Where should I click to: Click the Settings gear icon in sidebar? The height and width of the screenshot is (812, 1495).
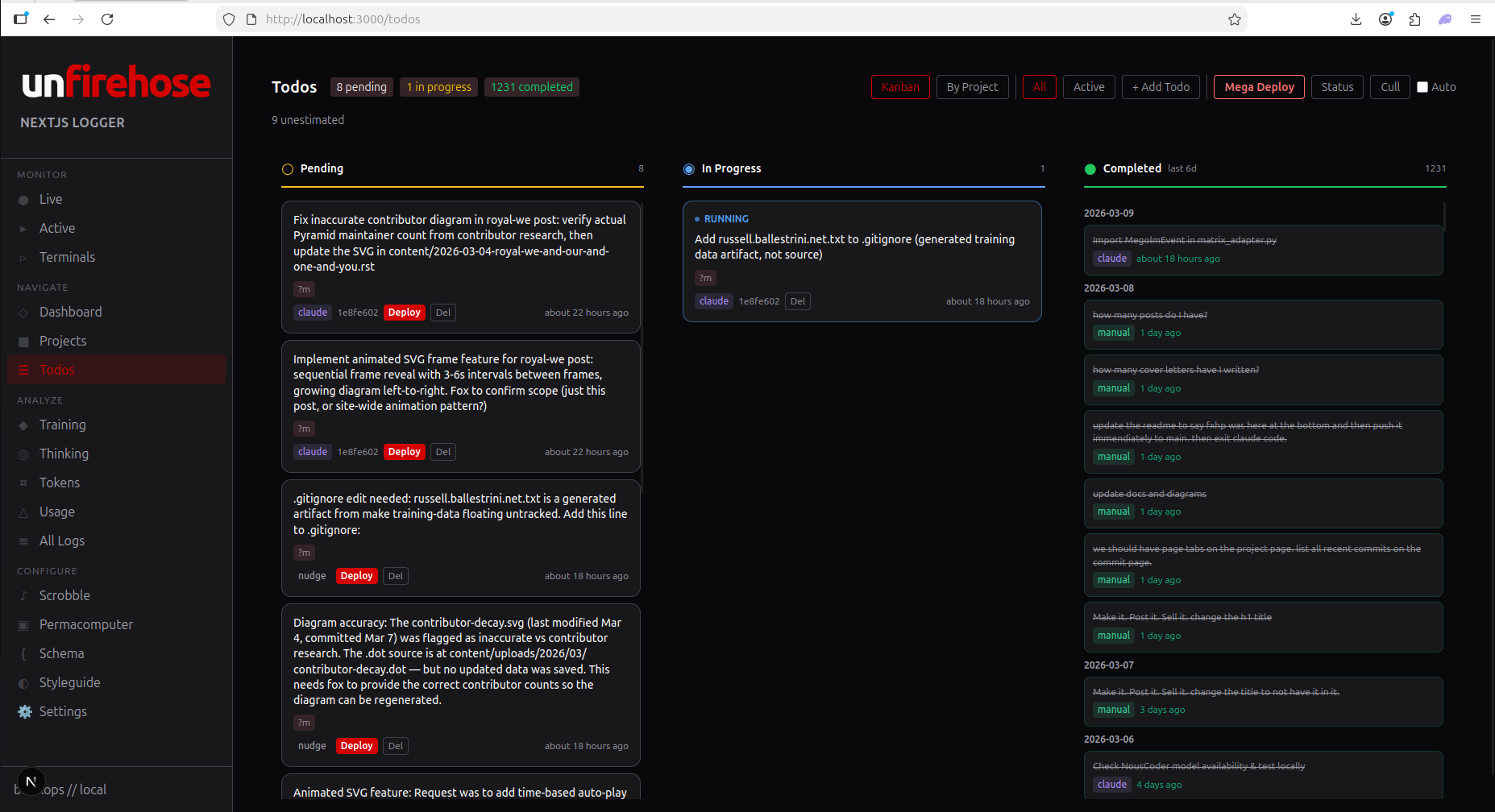25,711
